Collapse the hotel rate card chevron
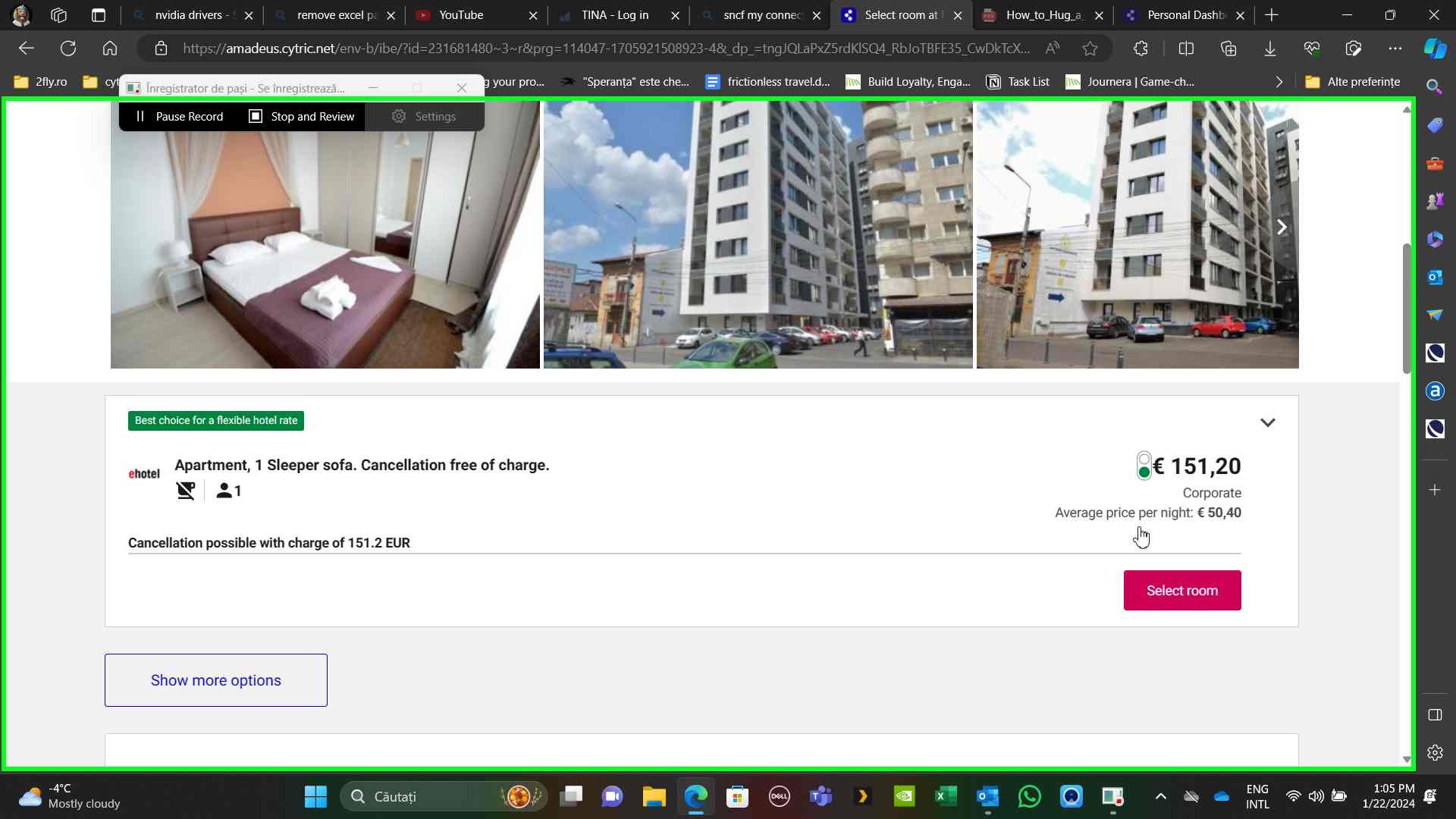 (x=1268, y=422)
